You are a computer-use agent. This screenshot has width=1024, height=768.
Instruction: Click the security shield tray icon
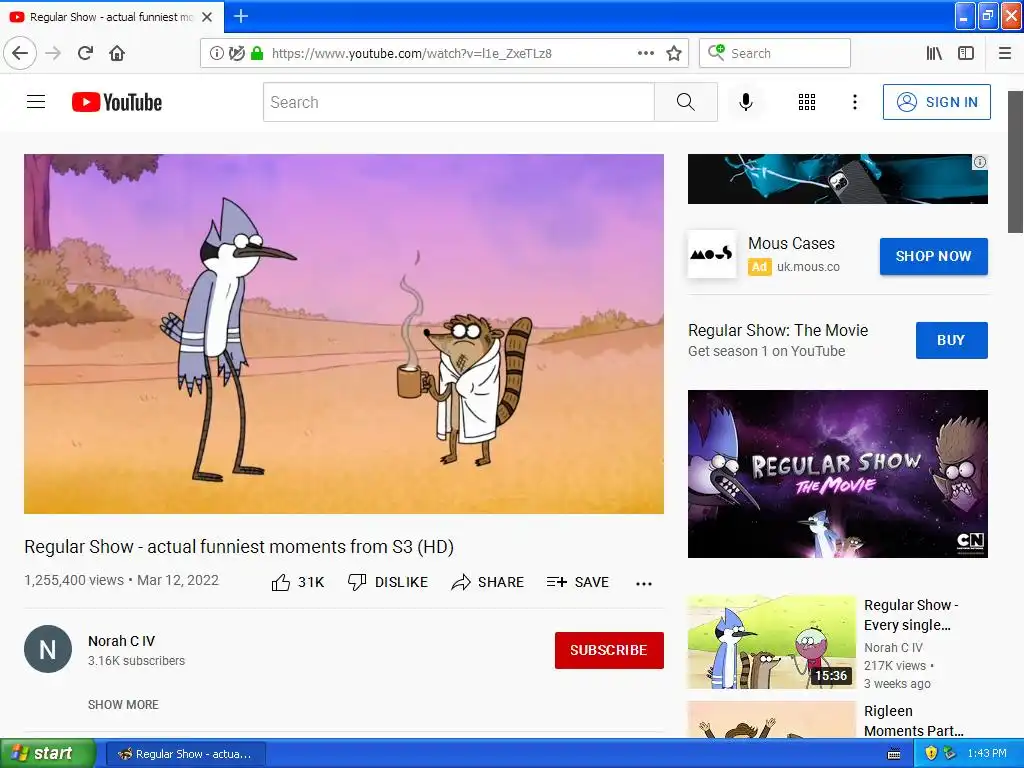point(930,754)
